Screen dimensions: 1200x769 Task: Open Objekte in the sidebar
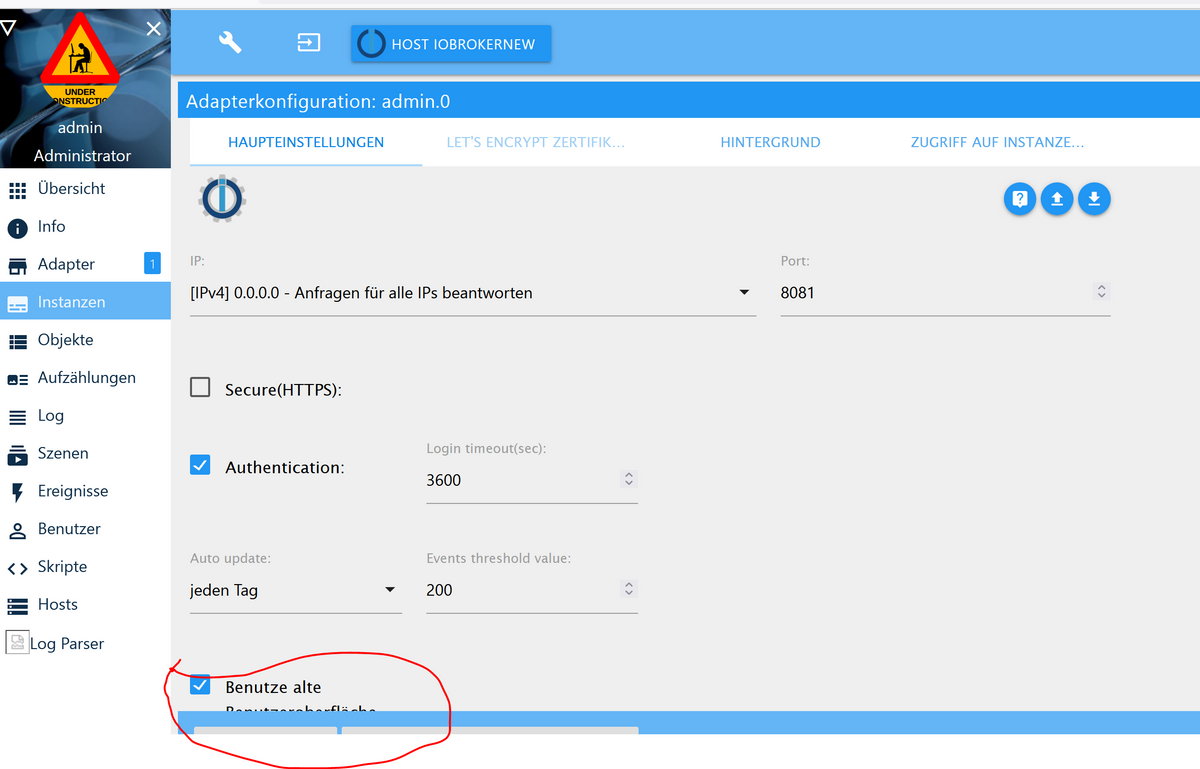click(x=85, y=340)
